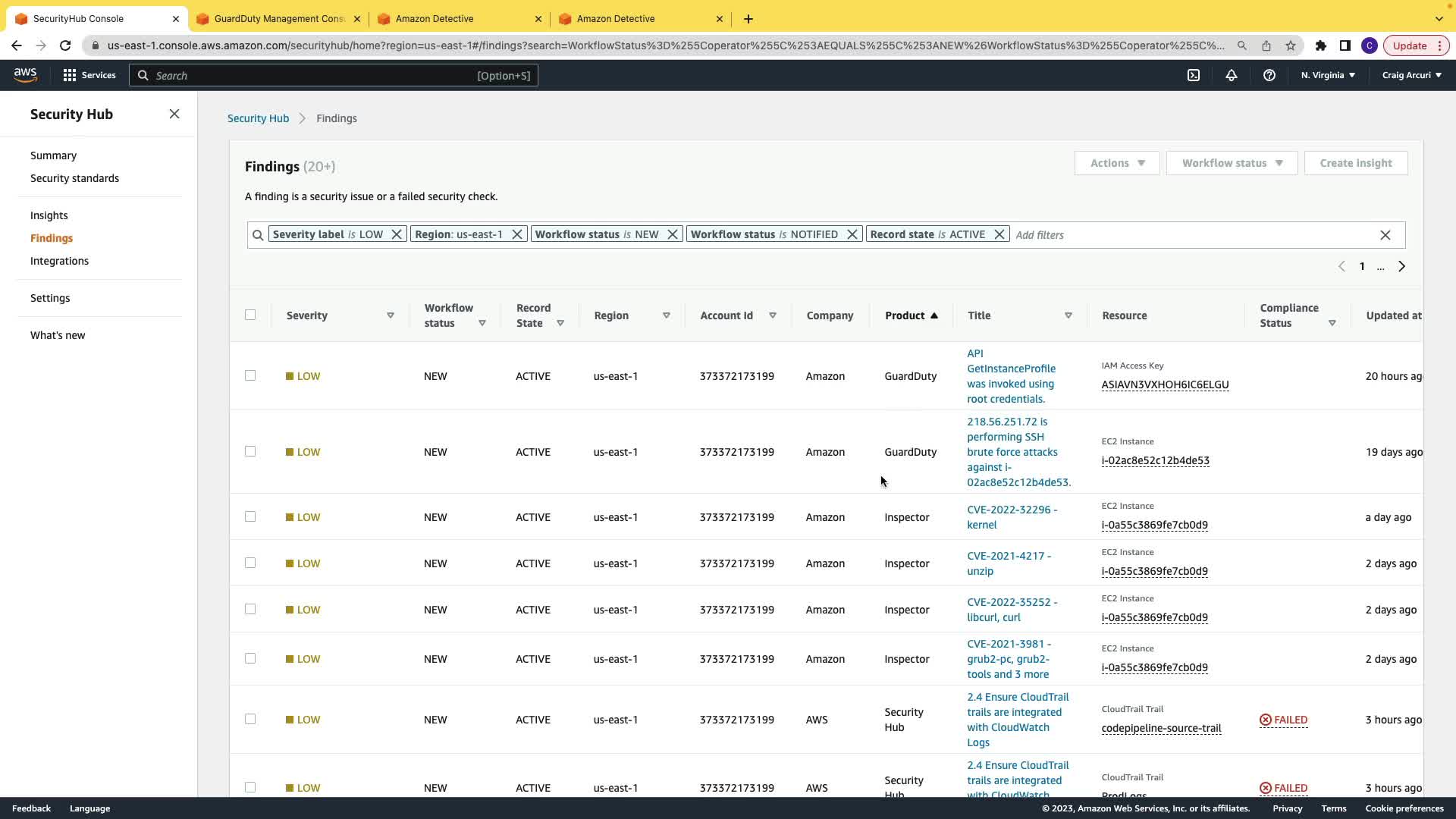Open the notifications bell icon
Viewport: 1456px width, 819px height.
tap(1232, 75)
